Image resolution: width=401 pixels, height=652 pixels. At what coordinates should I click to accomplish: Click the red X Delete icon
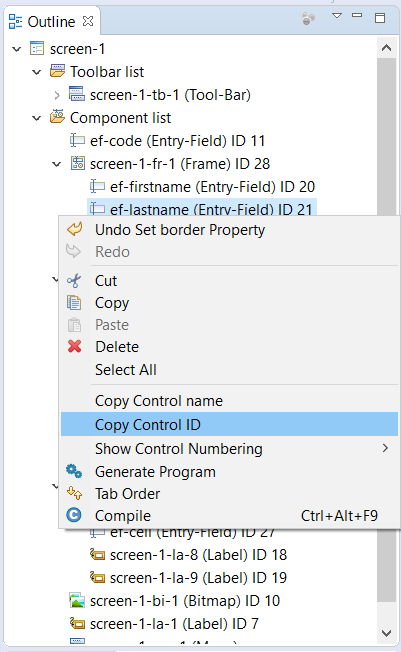[74, 346]
